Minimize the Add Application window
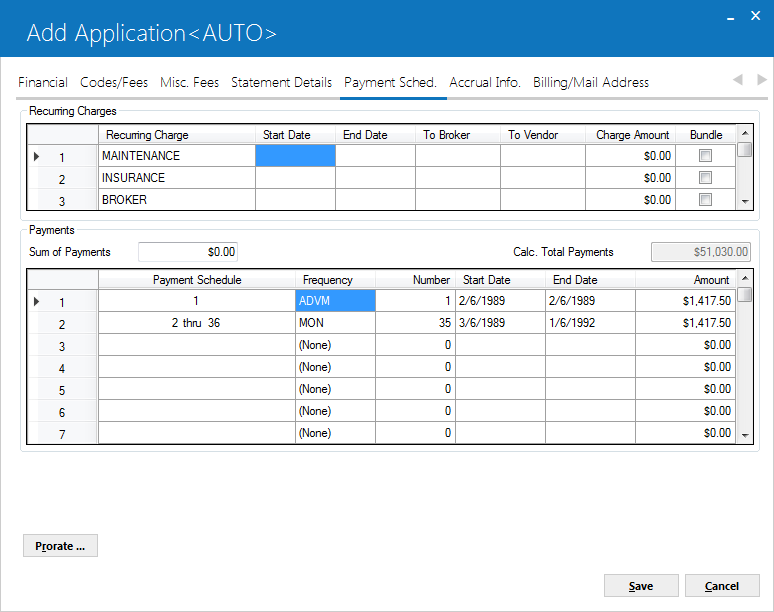 731,17
